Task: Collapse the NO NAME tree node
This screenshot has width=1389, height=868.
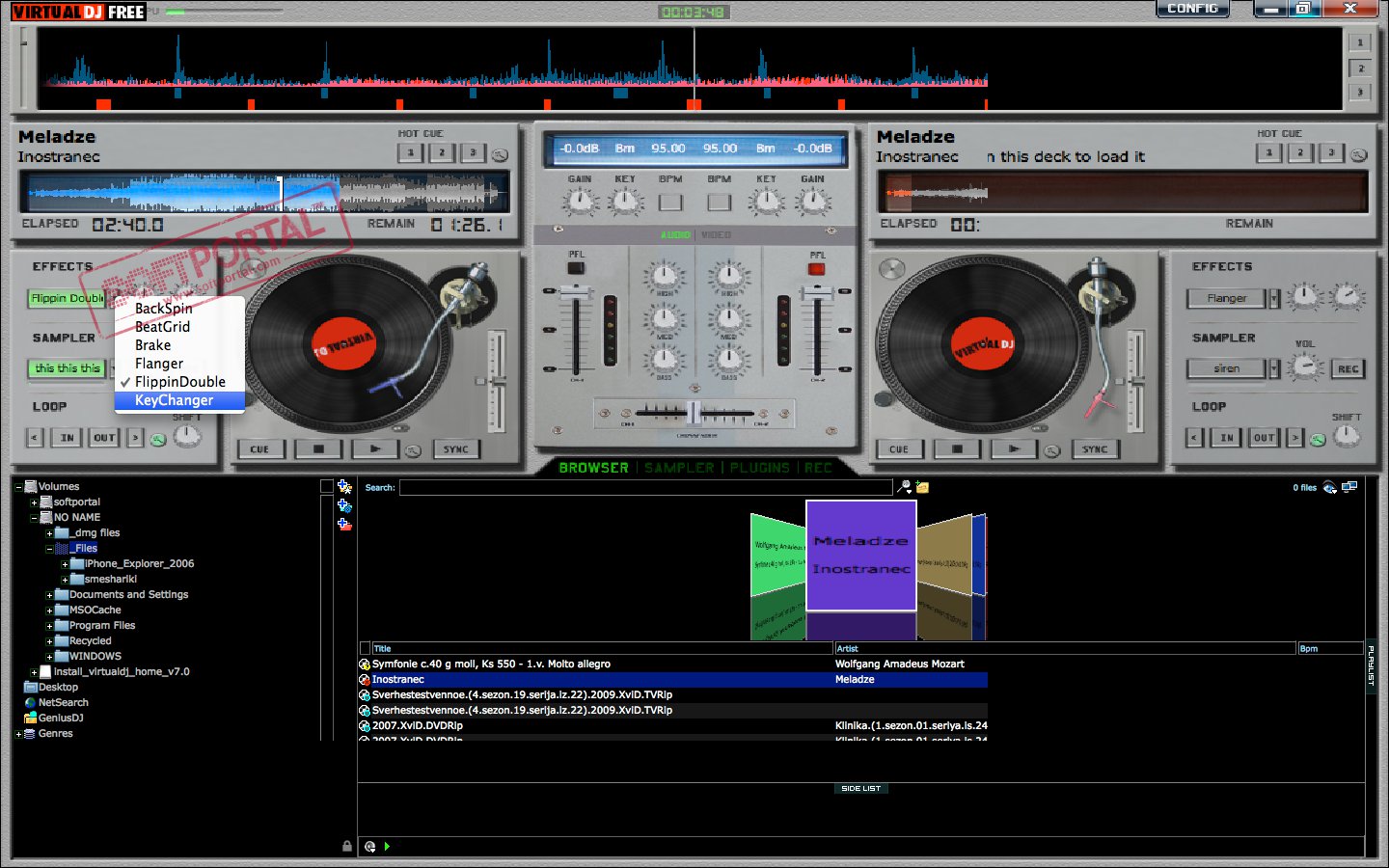Action: [x=34, y=518]
